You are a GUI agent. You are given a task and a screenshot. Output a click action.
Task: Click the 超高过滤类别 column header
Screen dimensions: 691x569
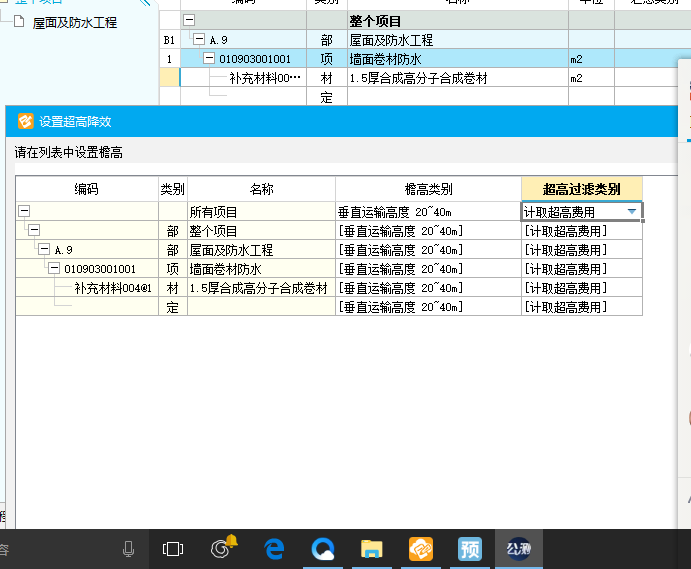tap(582, 190)
